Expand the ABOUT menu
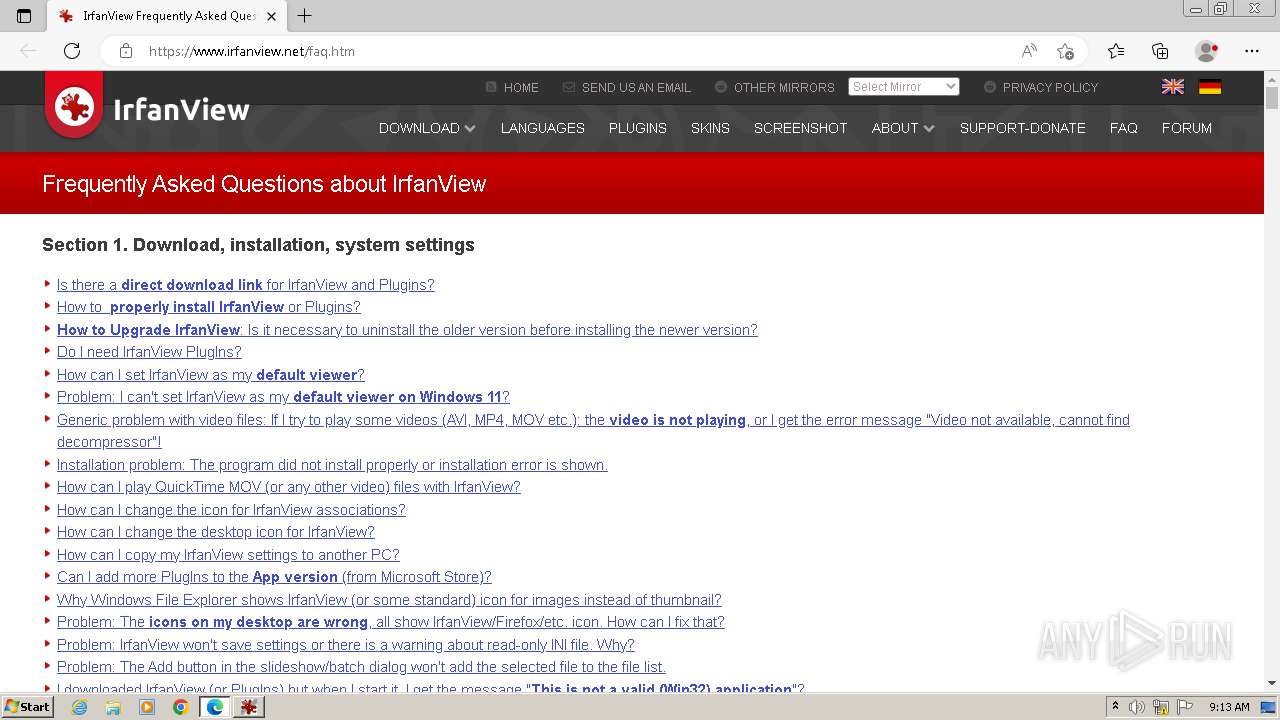The width and height of the screenshot is (1280, 720). click(x=903, y=128)
